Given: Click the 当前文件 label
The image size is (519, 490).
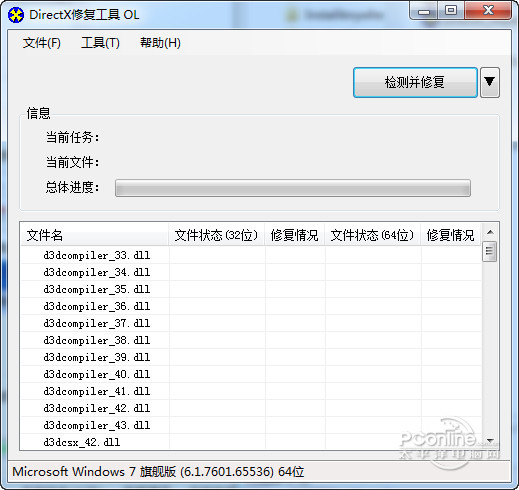Looking at the screenshot, I should [x=72, y=163].
